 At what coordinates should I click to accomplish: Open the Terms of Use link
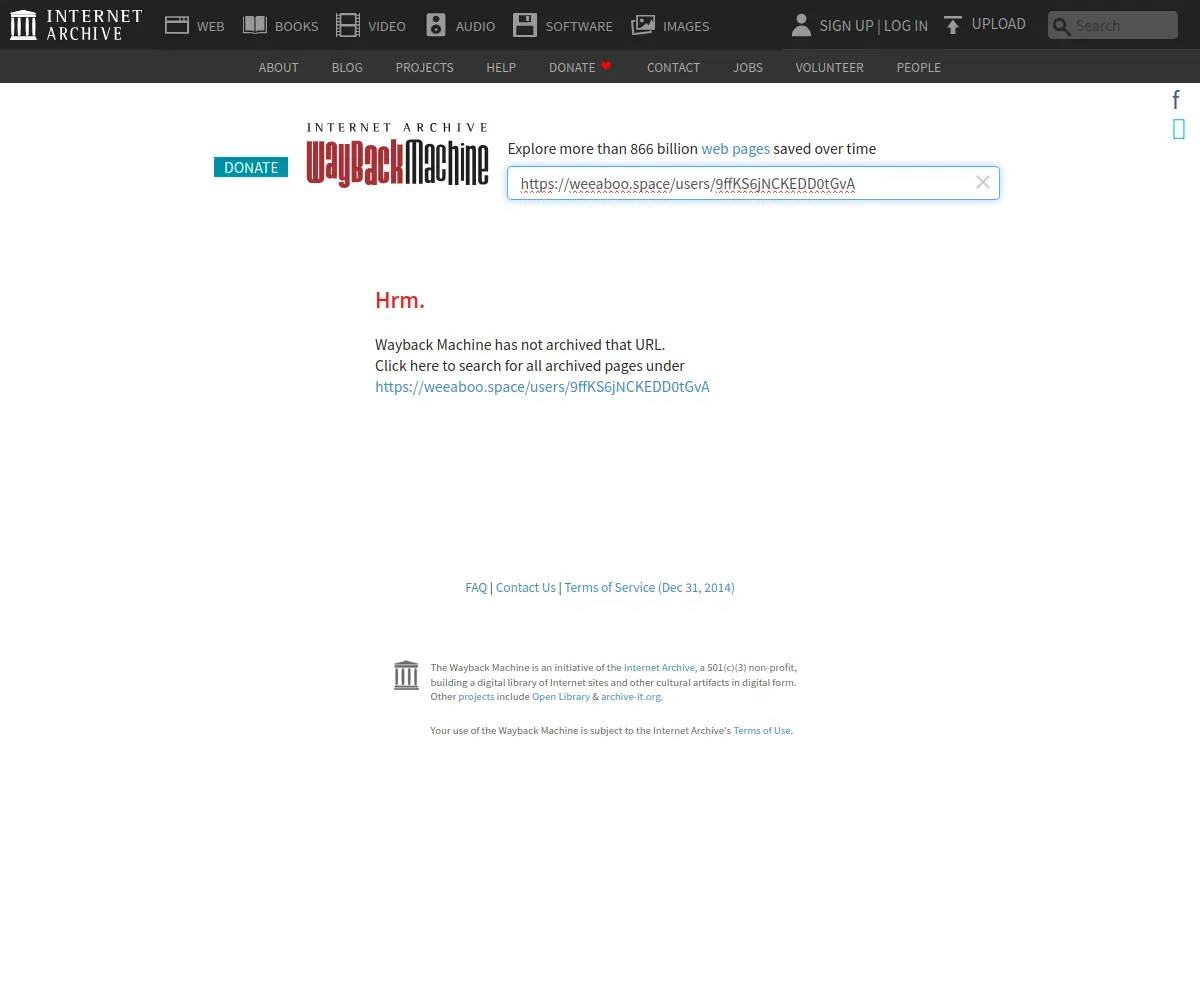coord(762,731)
